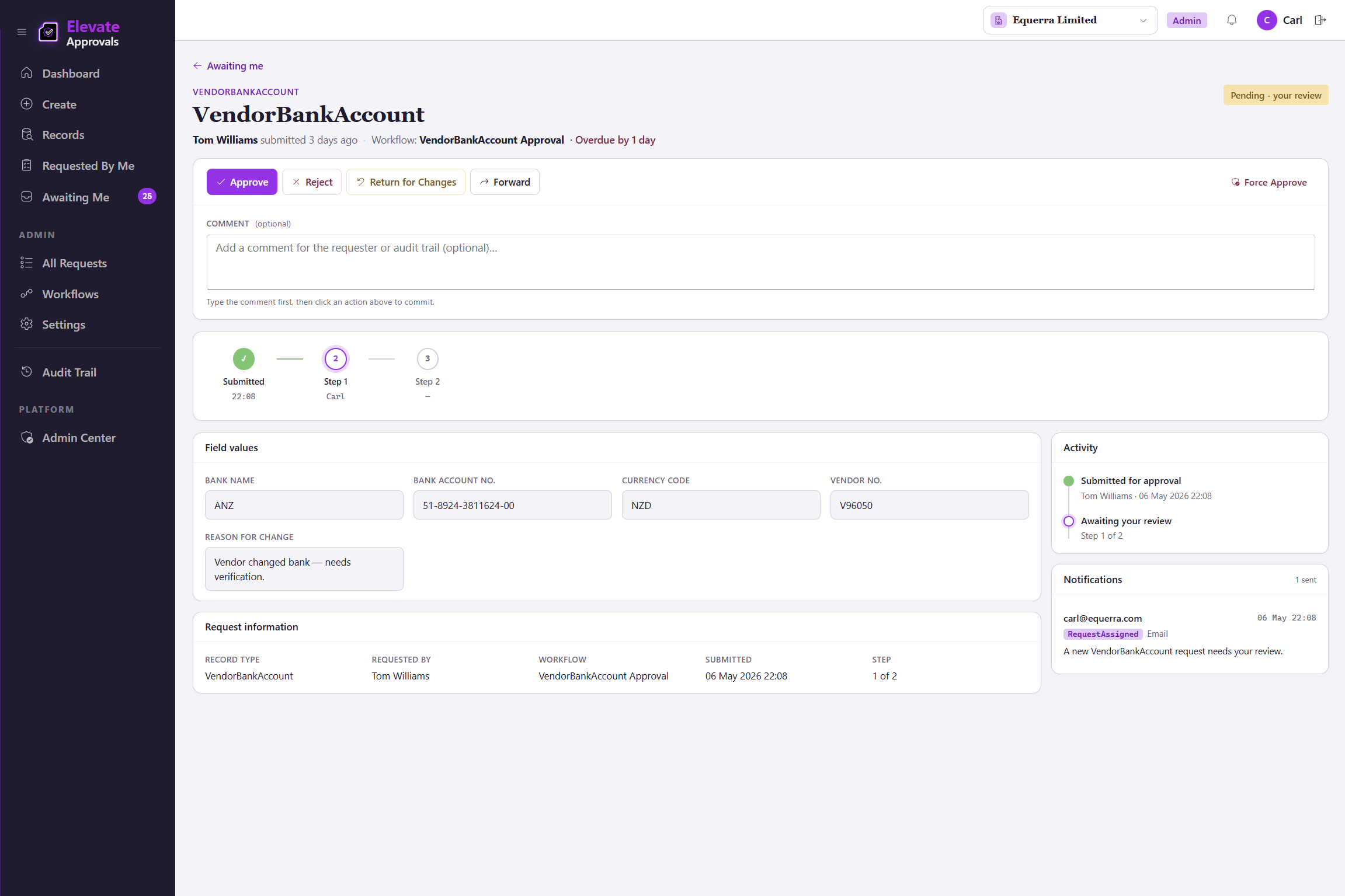Click the VendorBankAccount Approval workflow name in header
The width and height of the screenshot is (1345, 896).
[x=492, y=140]
